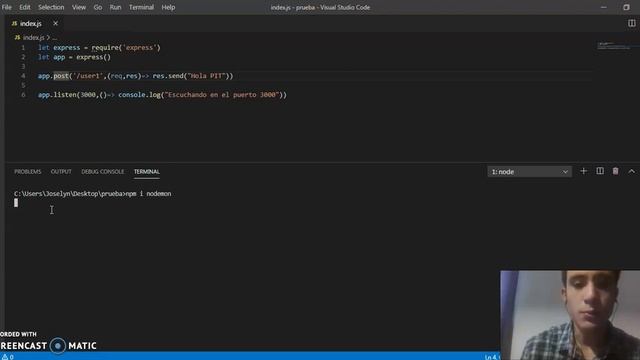This screenshot has height=360, width=640.
Task: Open the Go menu
Action: 98,7
